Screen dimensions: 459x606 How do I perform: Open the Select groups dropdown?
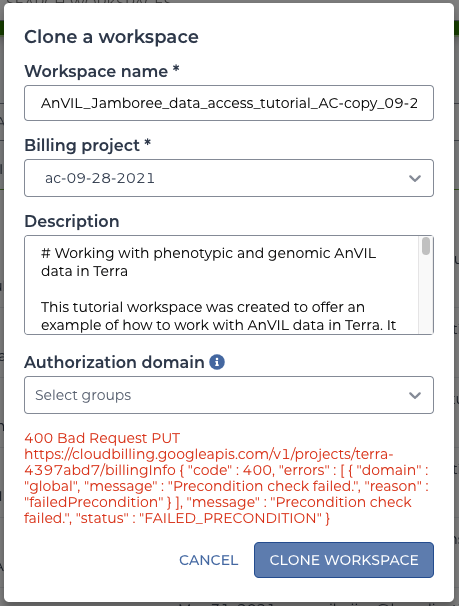[x=229, y=395]
